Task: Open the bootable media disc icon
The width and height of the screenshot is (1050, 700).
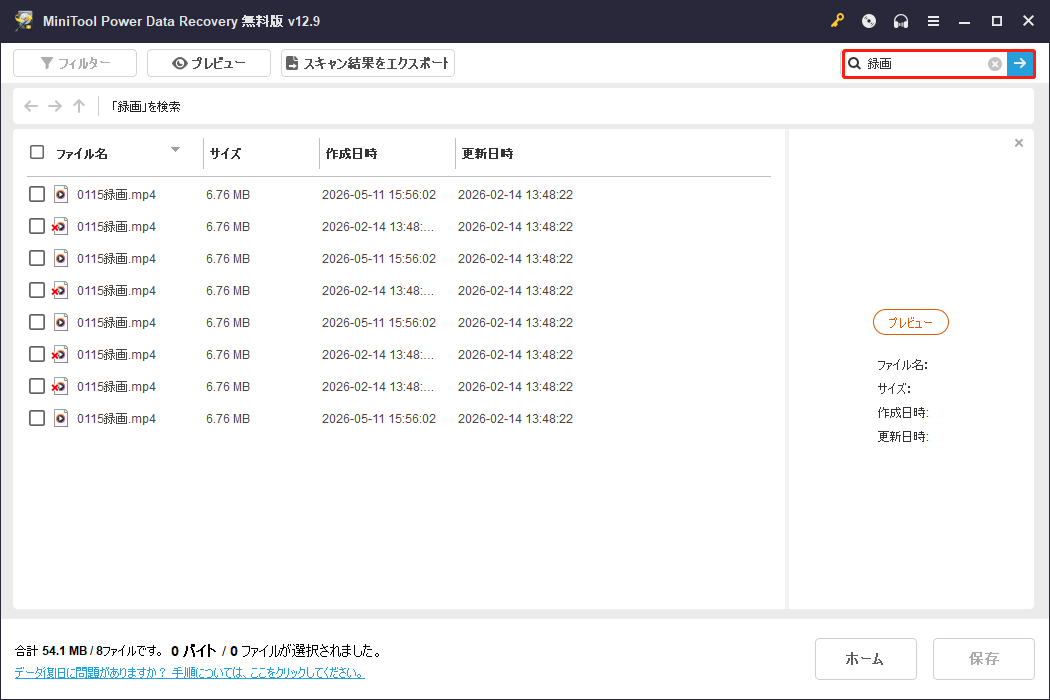Action: click(x=869, y=21)
